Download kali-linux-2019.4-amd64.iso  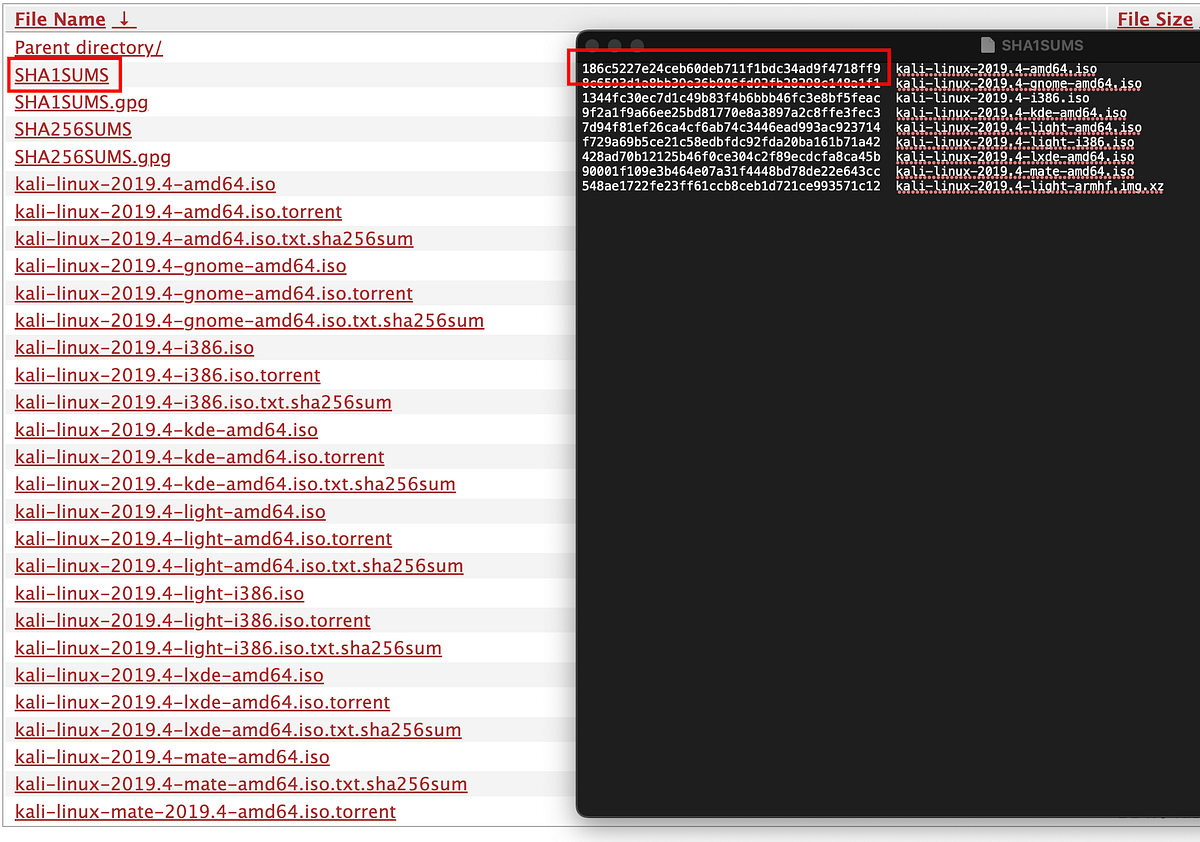(x=144, y=184)
